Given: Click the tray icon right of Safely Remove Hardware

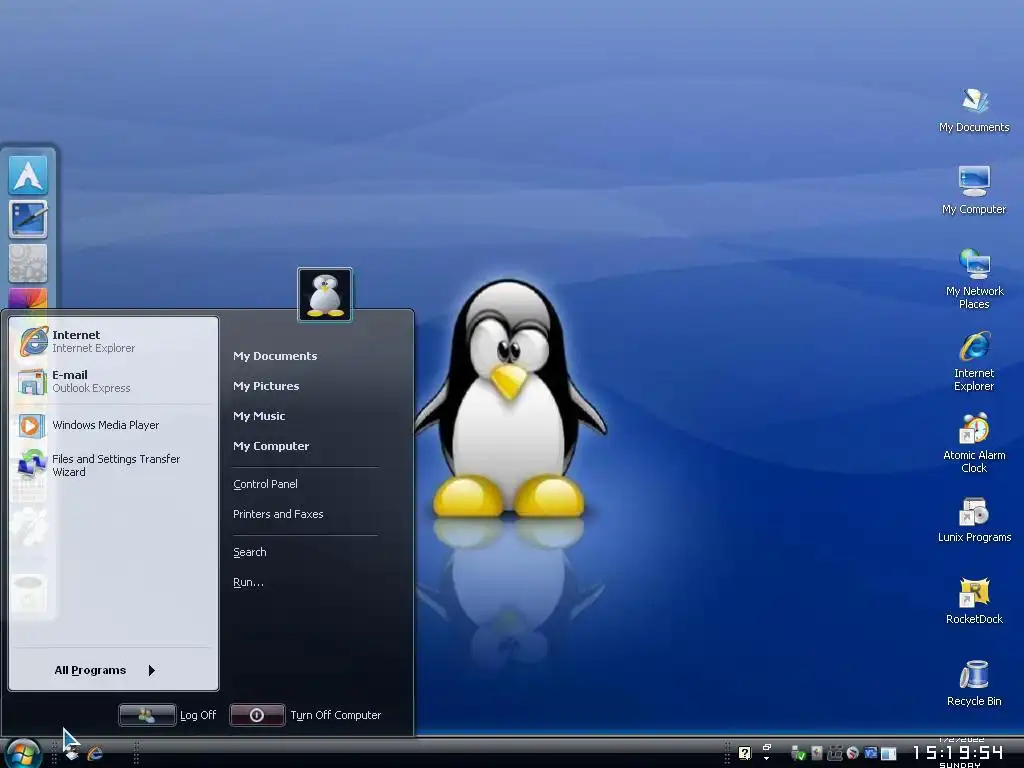Looking at the screenshot, I should pyautogui.click(x=816, y=753).
